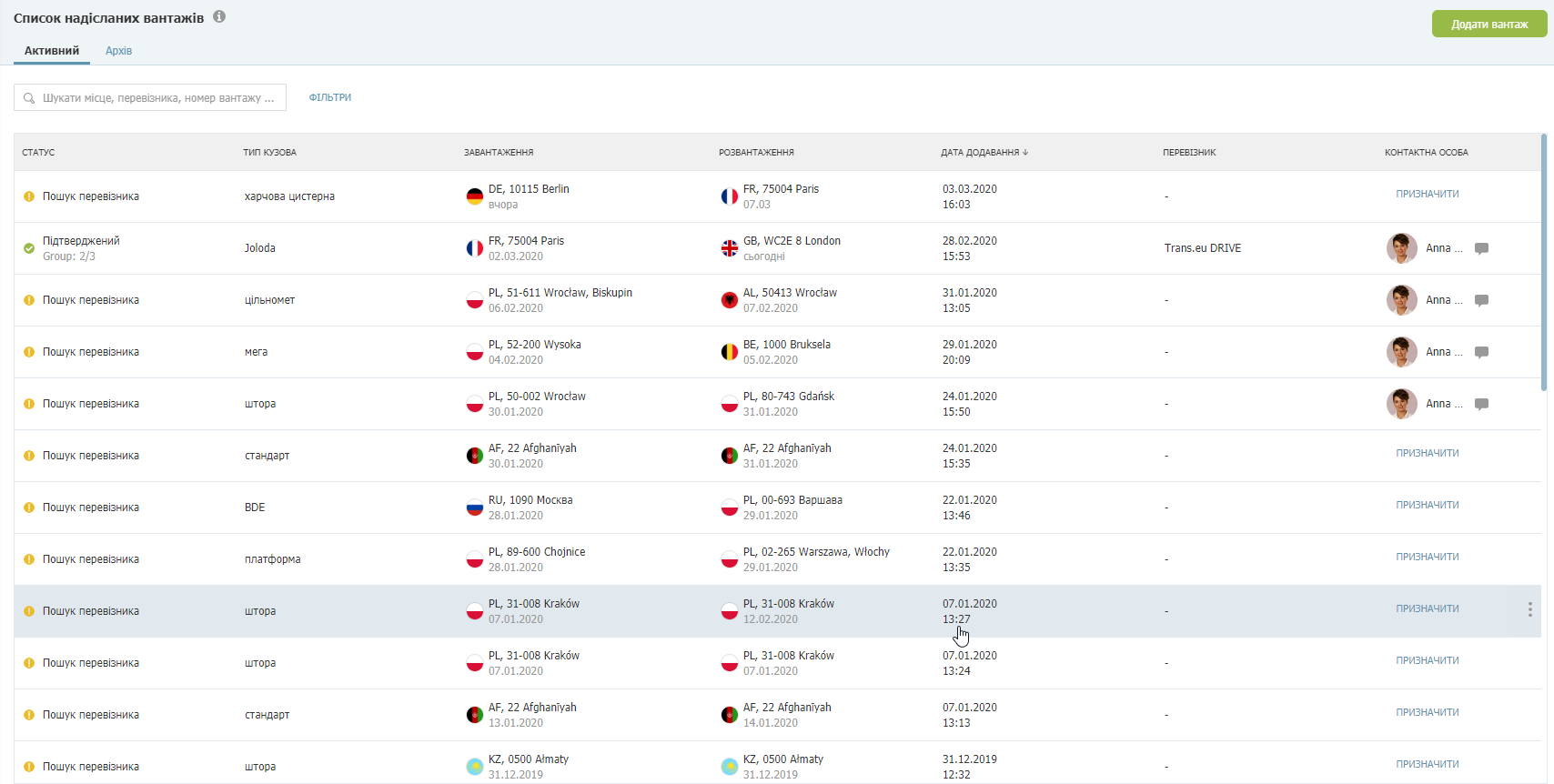Click the Polish flag next to 89-600 Chojnice
This screenshot has width=1554, height=784.
475,559
